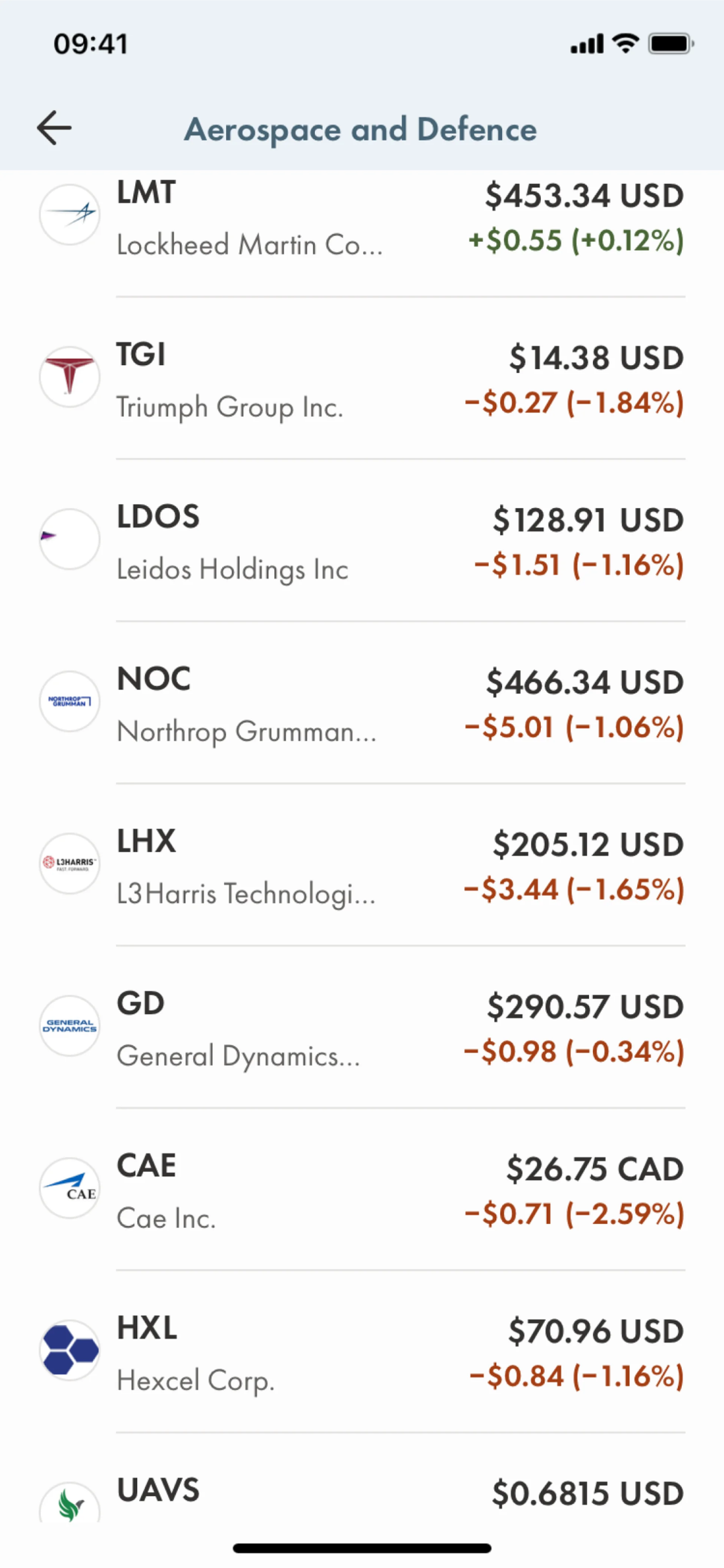Select Triumph Group Inc. company name

tap(229, 407)
